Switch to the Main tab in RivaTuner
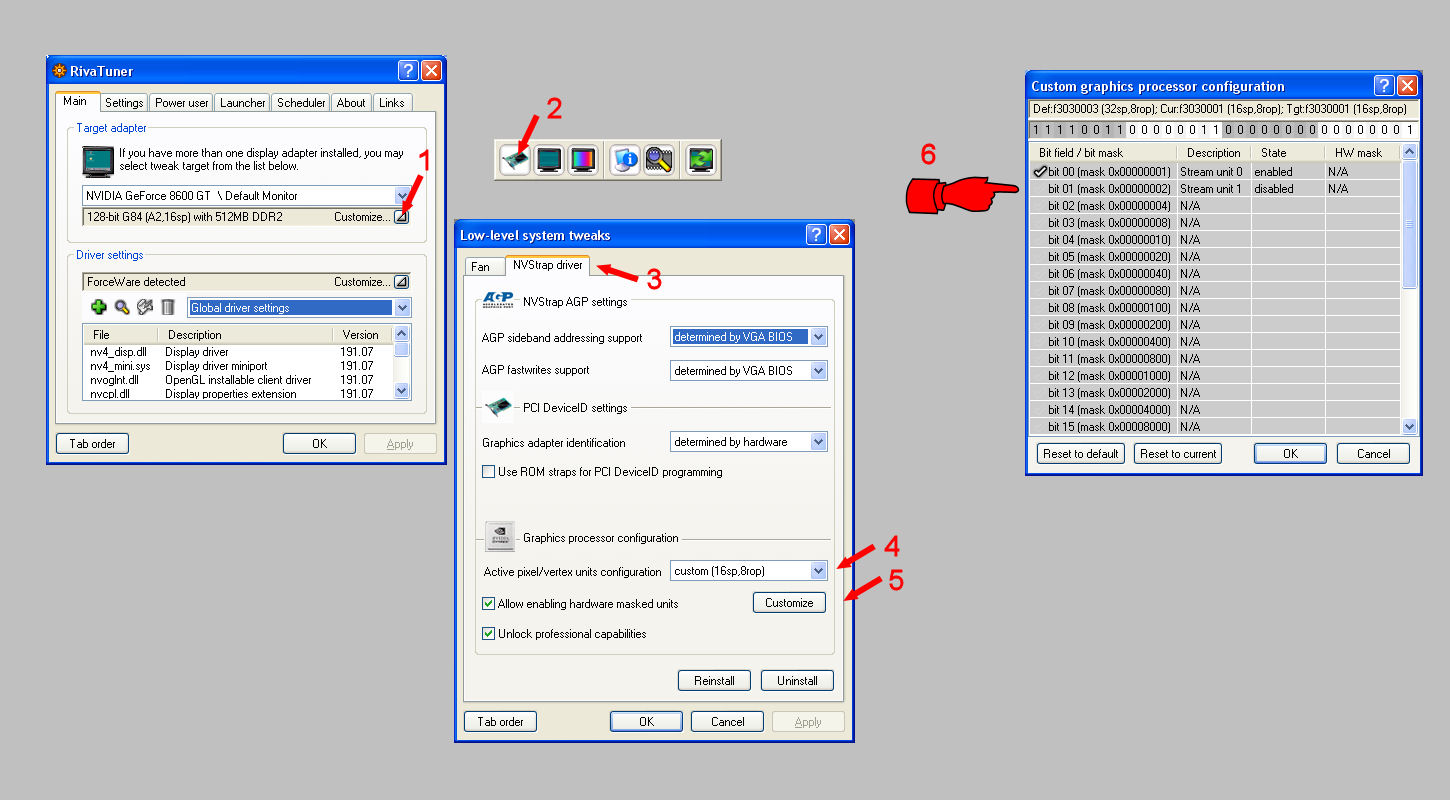 75,101
